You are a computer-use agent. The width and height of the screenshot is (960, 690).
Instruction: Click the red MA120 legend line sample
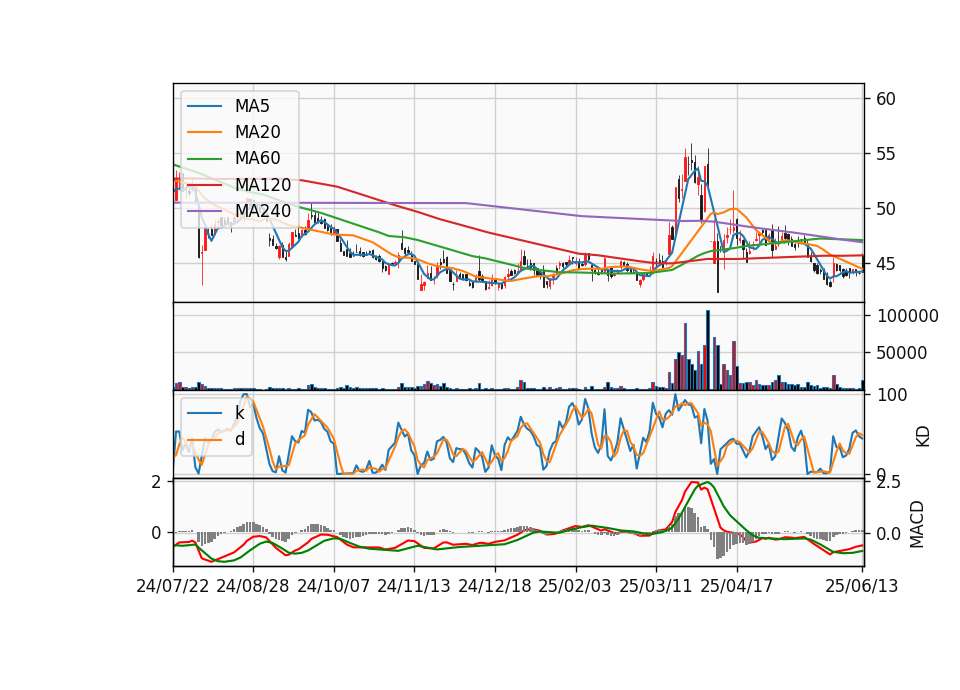(204, 186)
